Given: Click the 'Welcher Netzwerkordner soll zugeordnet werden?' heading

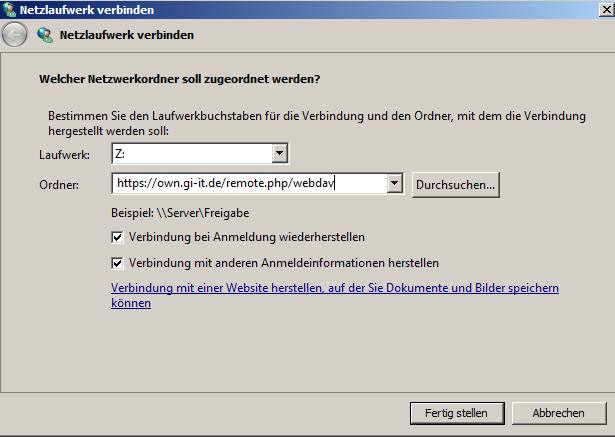Looking at the screenshot, I should 185,78.
